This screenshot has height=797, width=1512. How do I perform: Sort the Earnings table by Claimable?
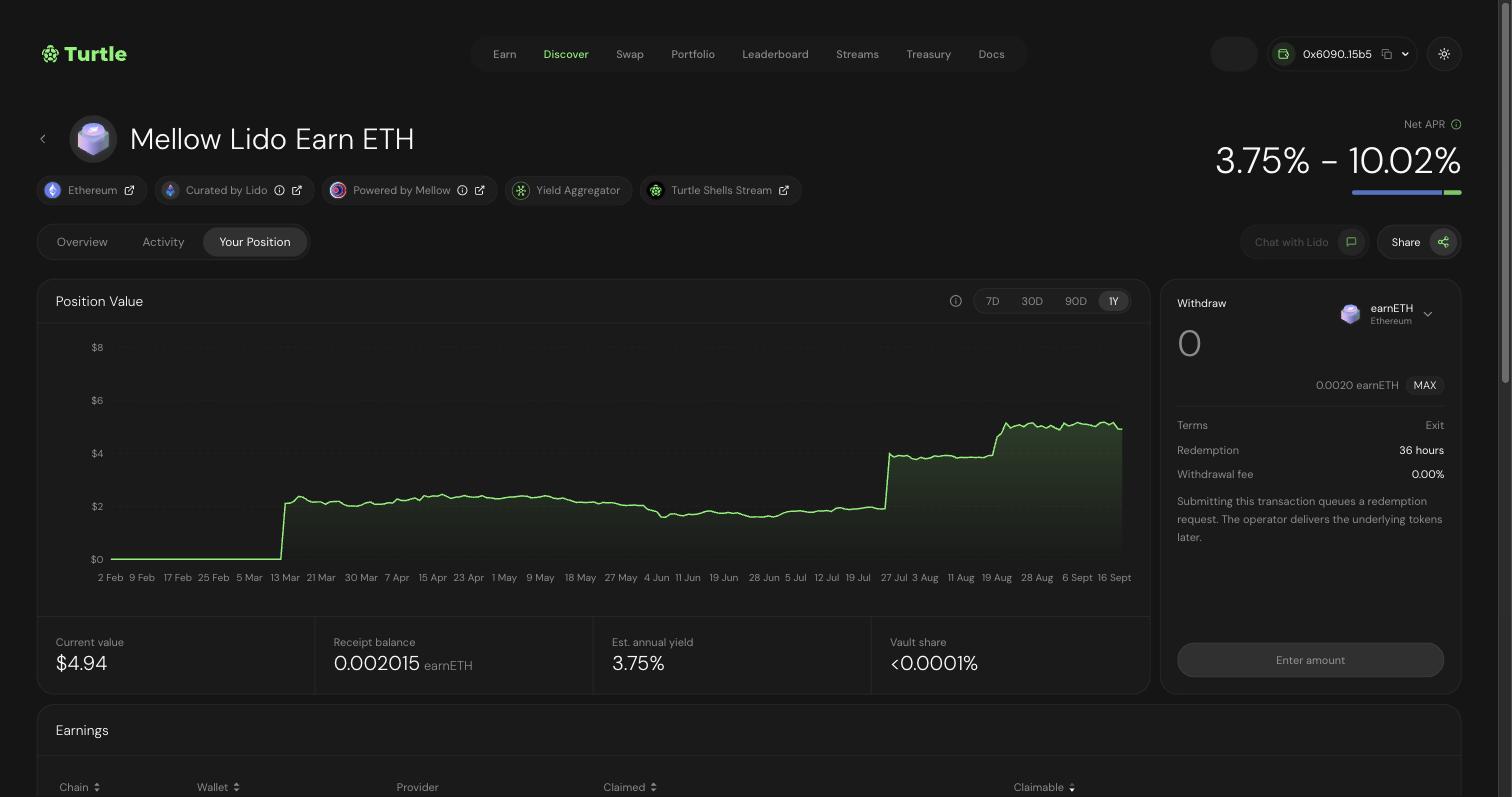[x=1044, y=787]
